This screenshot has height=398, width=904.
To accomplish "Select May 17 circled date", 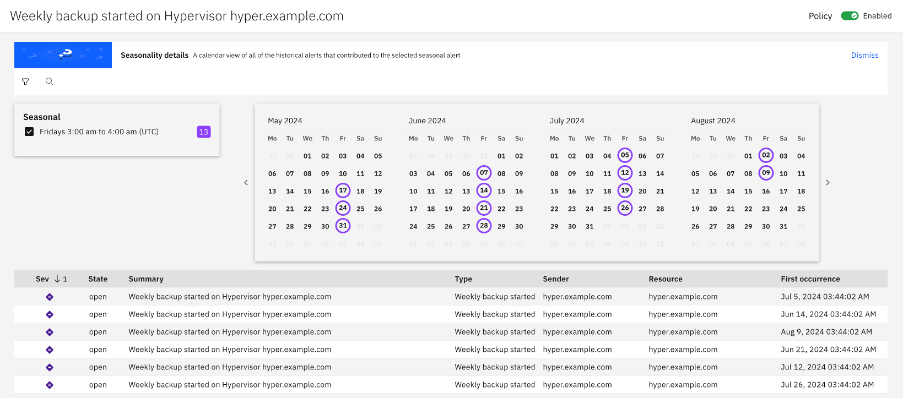I will (x=343, y=191).
